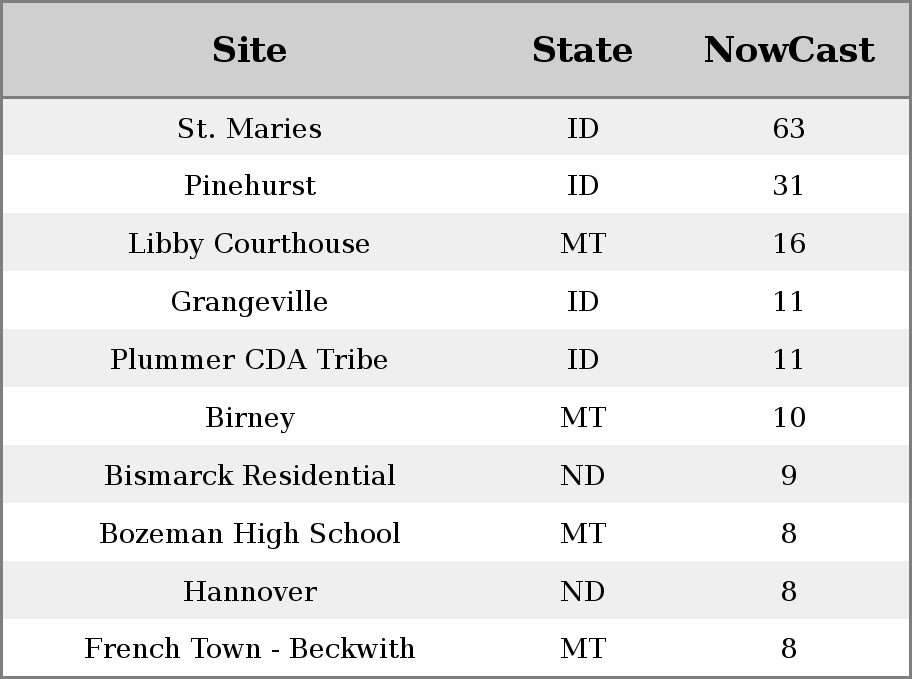Viewport: 912px width, 679px height.
Task: Click the Plummer CDA Tribe entry
Action: 250,359
